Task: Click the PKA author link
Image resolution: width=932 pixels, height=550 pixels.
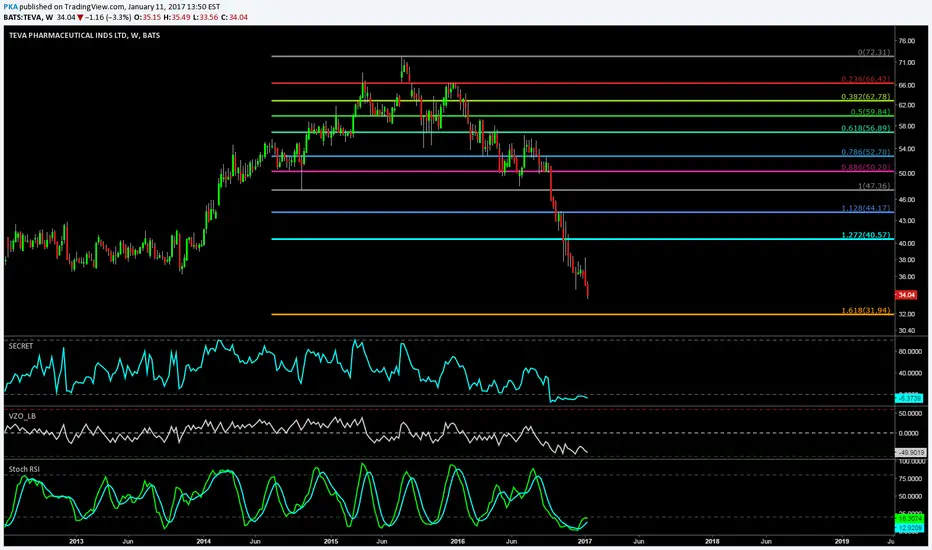Action: pyautogui.click(x=10, y=7)
